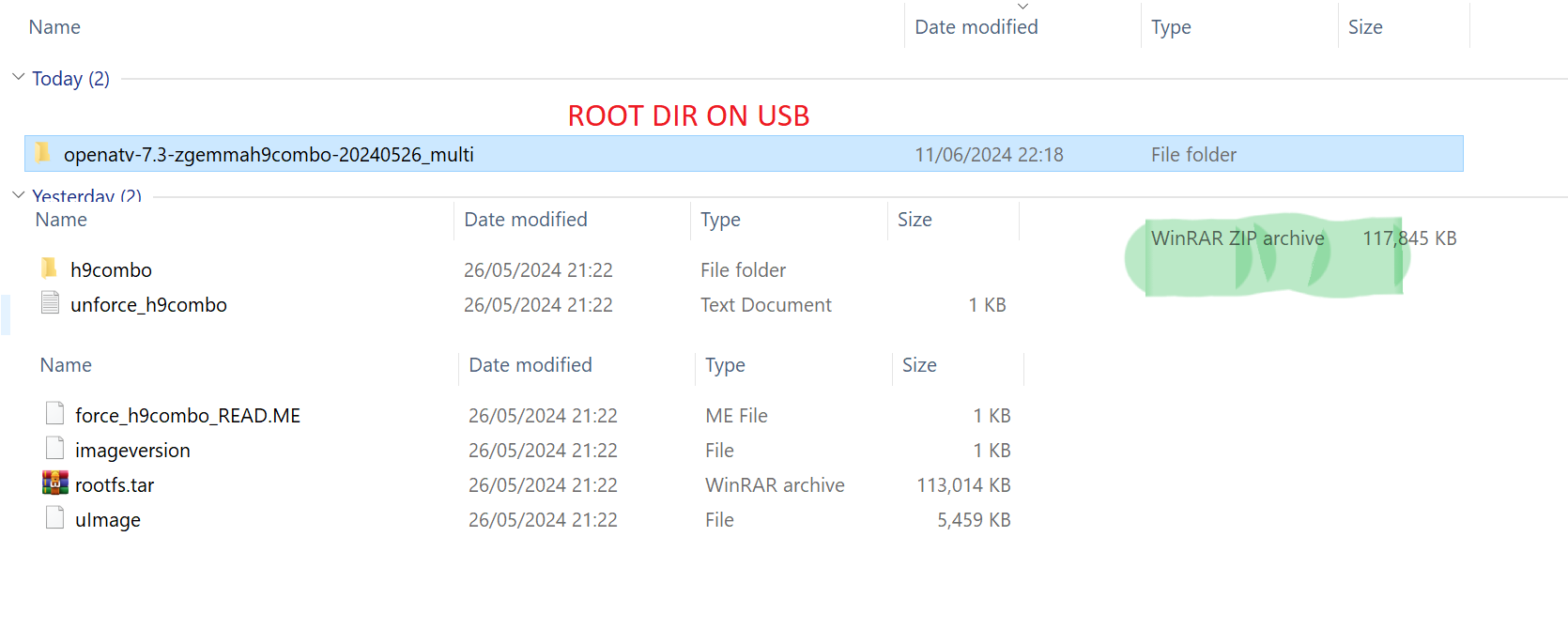
Task: Click the Name header above force_h9combo_READ.ME
Action: (x=66, y=365)
